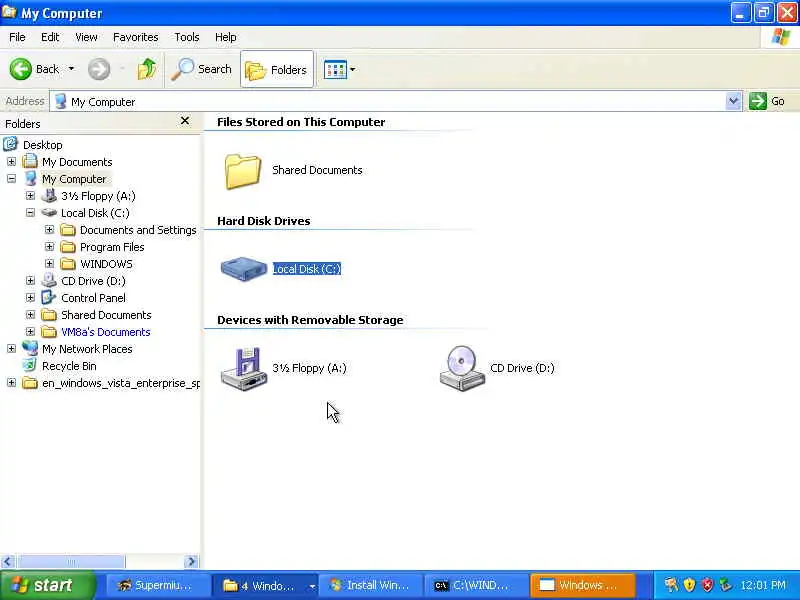Select Shared Documents folder in main pane
Image resolution: width=800 pixels, height=600 pixels.
[243, 171]
